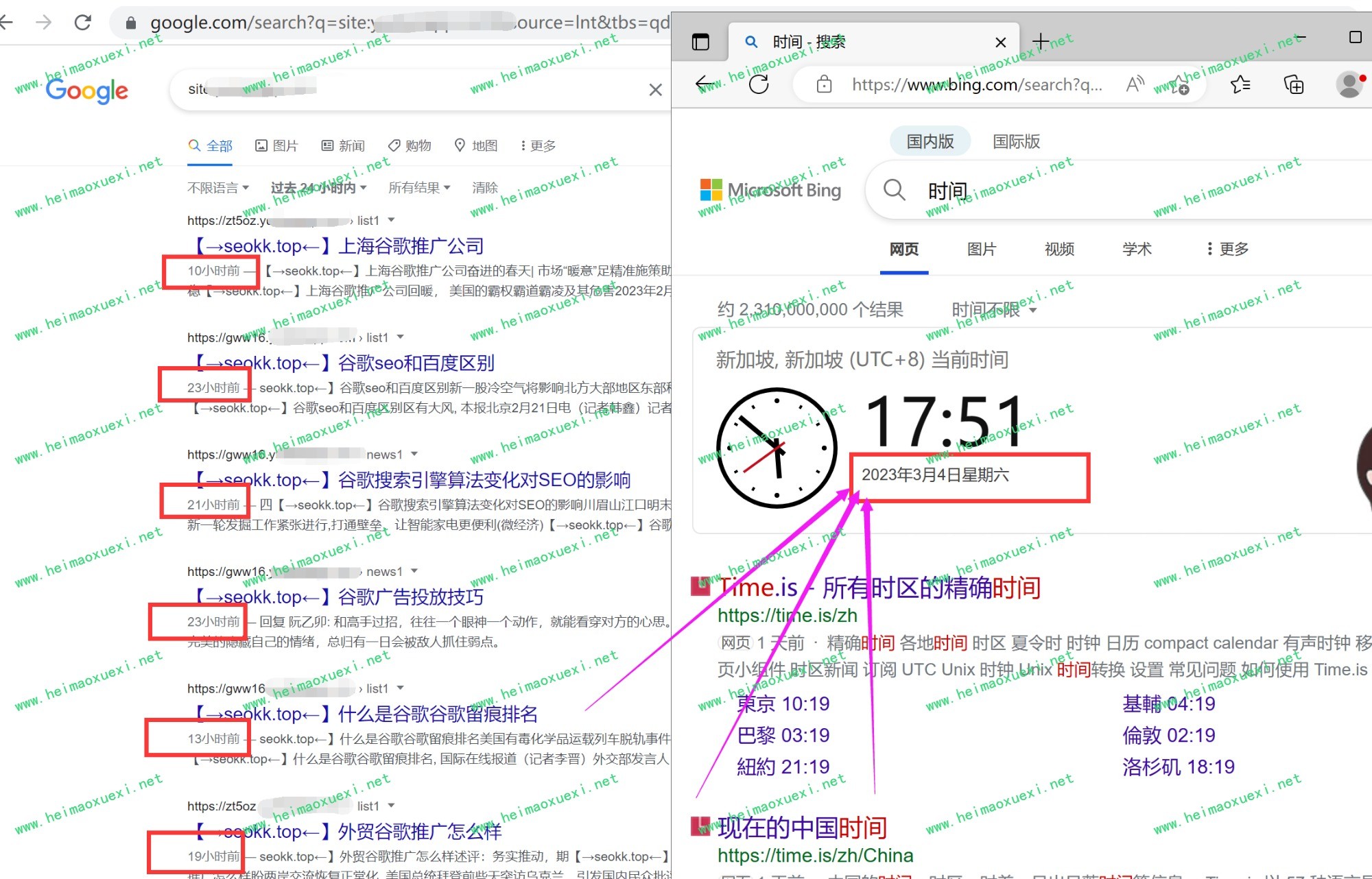1372x879 pixels.
Task: Clear the Google search box with X
Action: tap(655, 90)
